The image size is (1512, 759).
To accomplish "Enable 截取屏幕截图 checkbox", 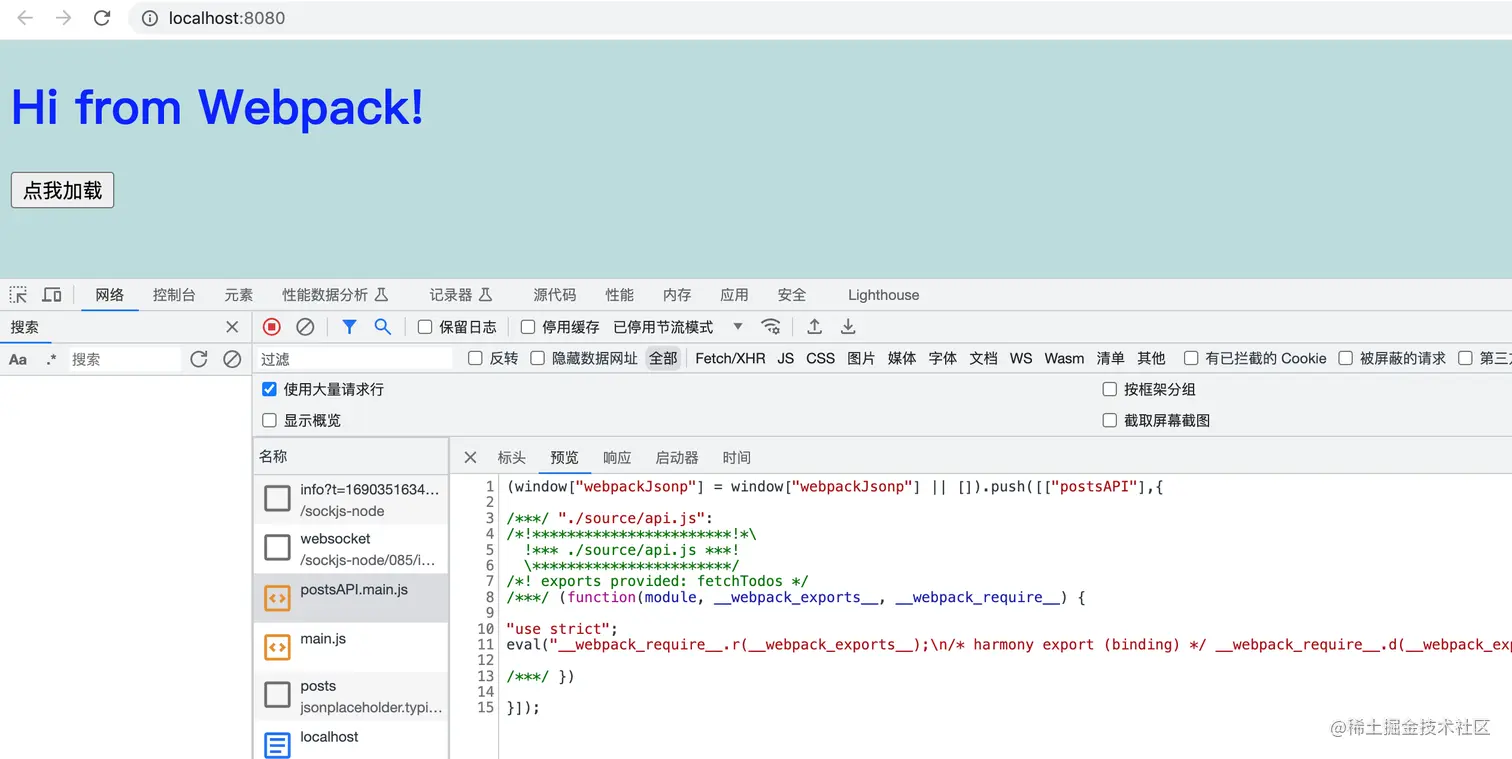I will tap(1109, 420).
